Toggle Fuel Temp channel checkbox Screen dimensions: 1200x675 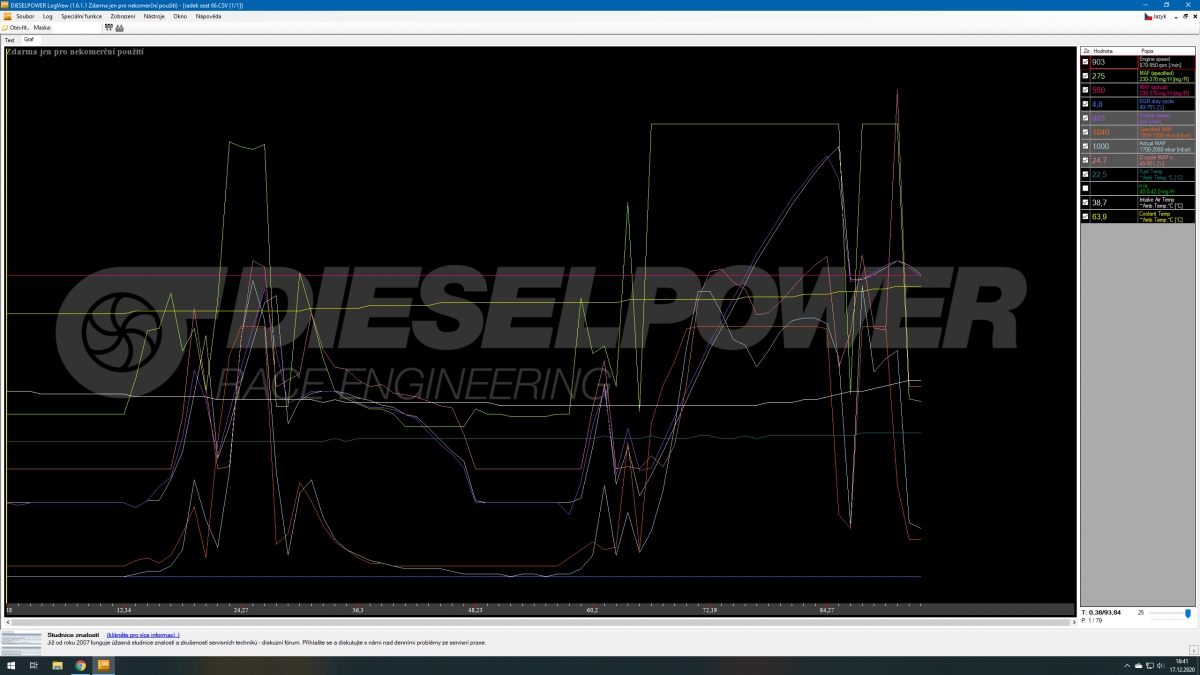[1086, 174]
